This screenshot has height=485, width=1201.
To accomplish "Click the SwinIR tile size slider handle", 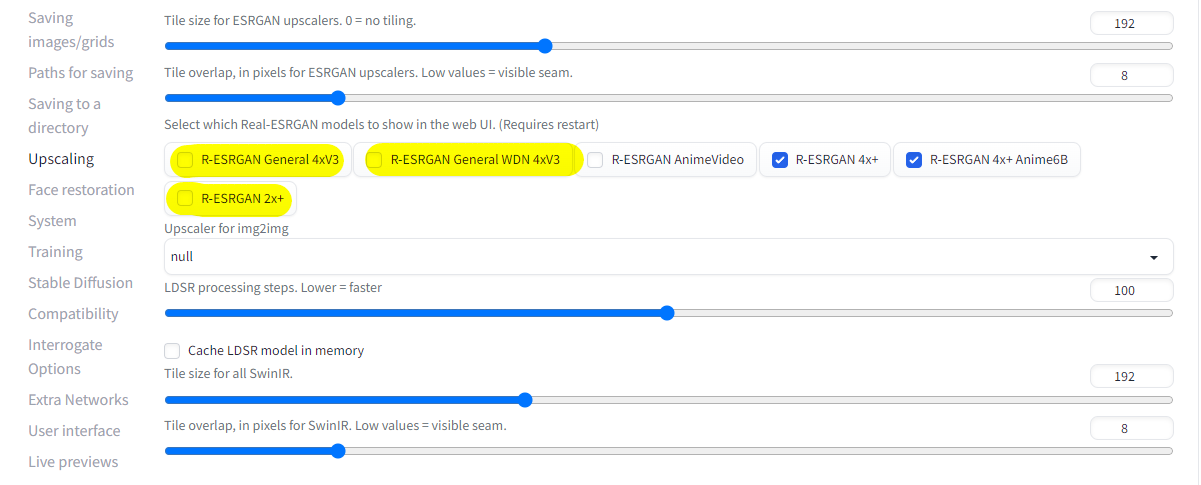I will (526, 400).
